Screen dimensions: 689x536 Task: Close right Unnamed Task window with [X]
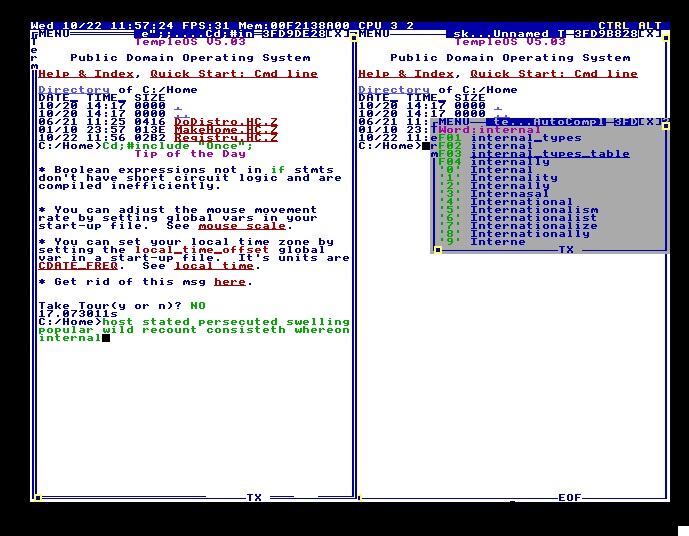pyautogui.click(x=649, y=34)
